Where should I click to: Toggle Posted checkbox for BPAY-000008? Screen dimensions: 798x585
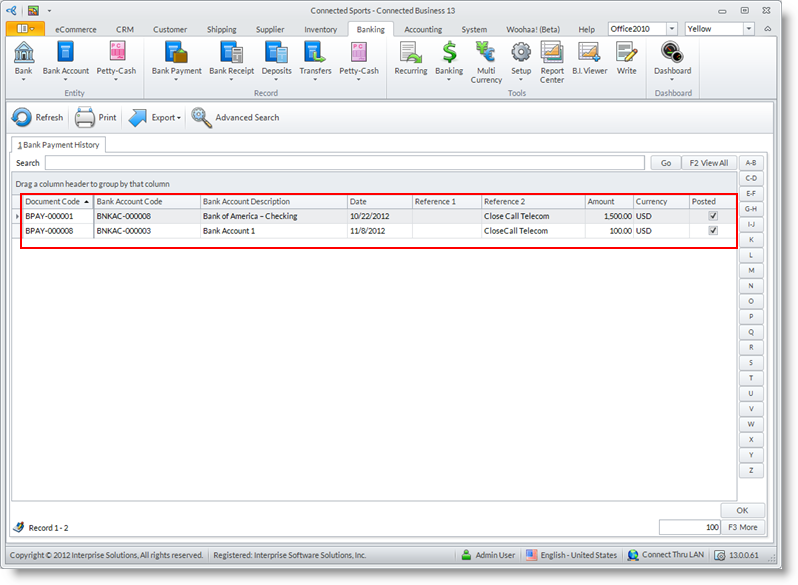click(x=712, y=231)
